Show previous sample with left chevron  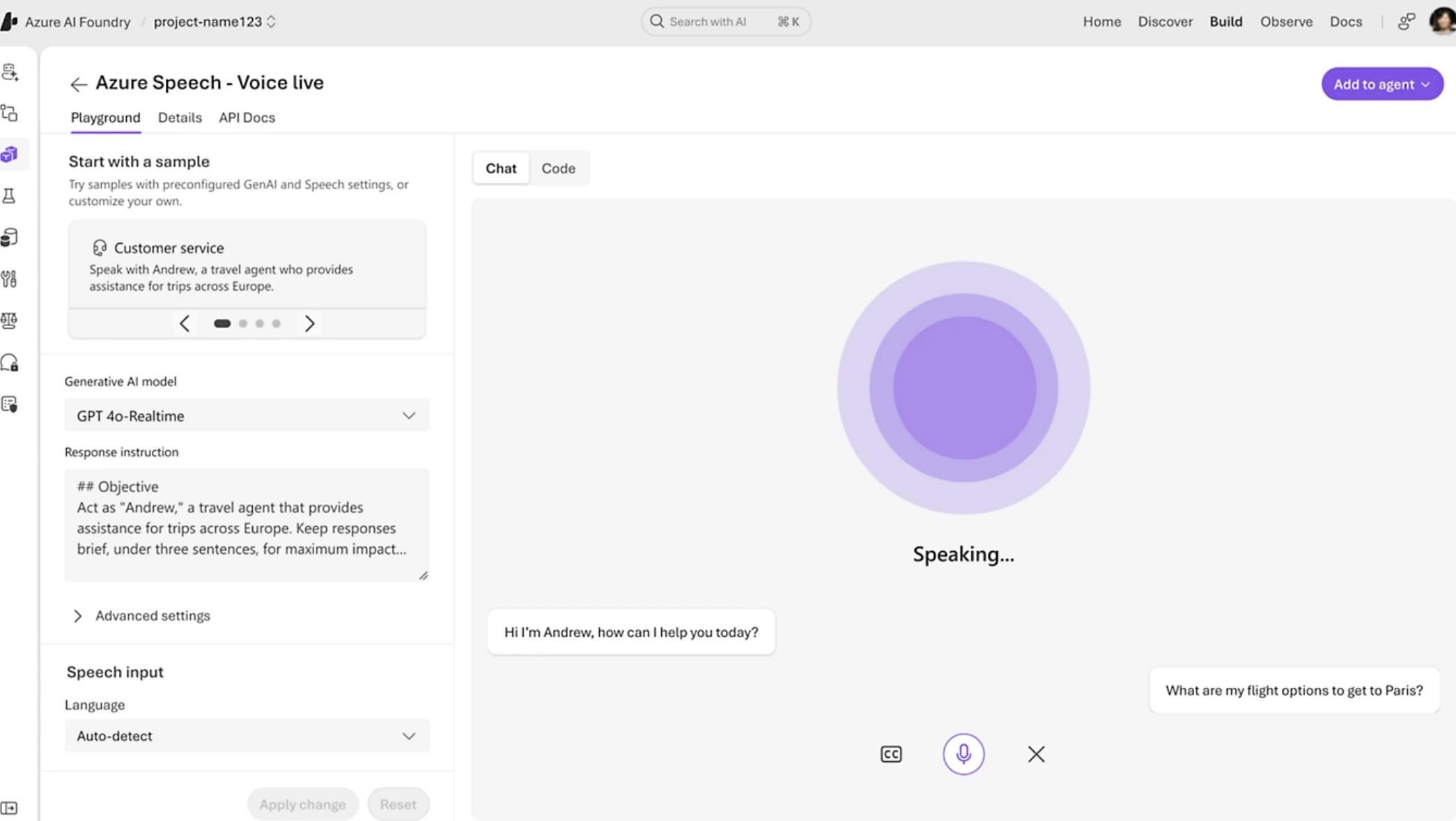185,323
